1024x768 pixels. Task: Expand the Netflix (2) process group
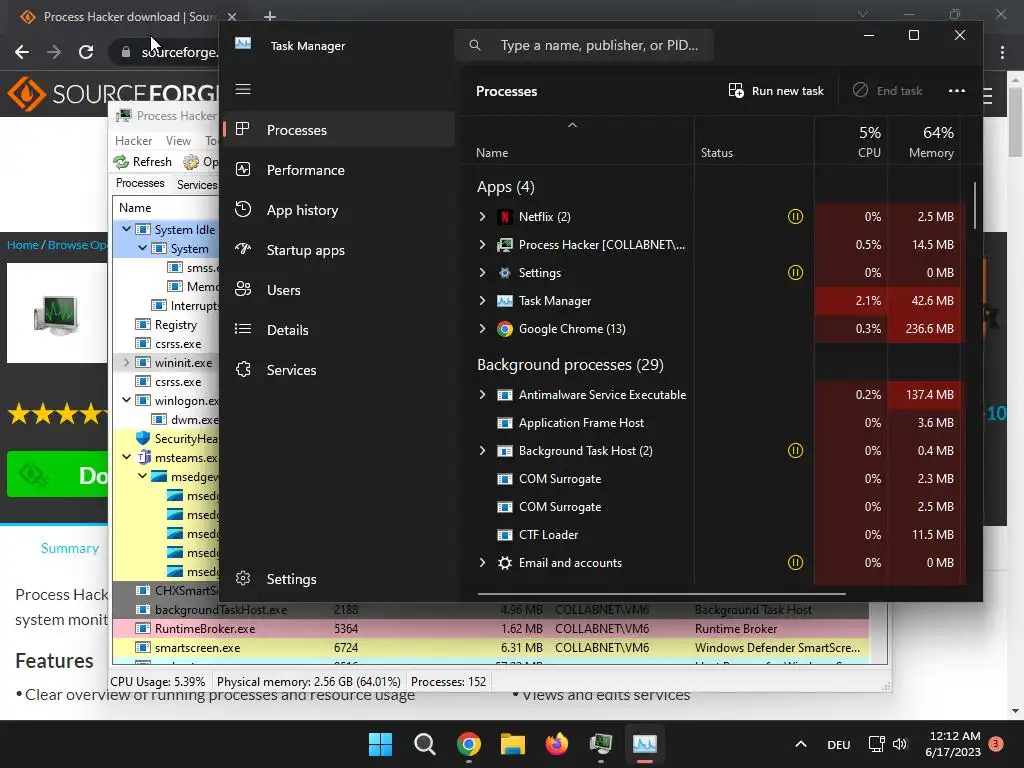click(x=482, y=216)
